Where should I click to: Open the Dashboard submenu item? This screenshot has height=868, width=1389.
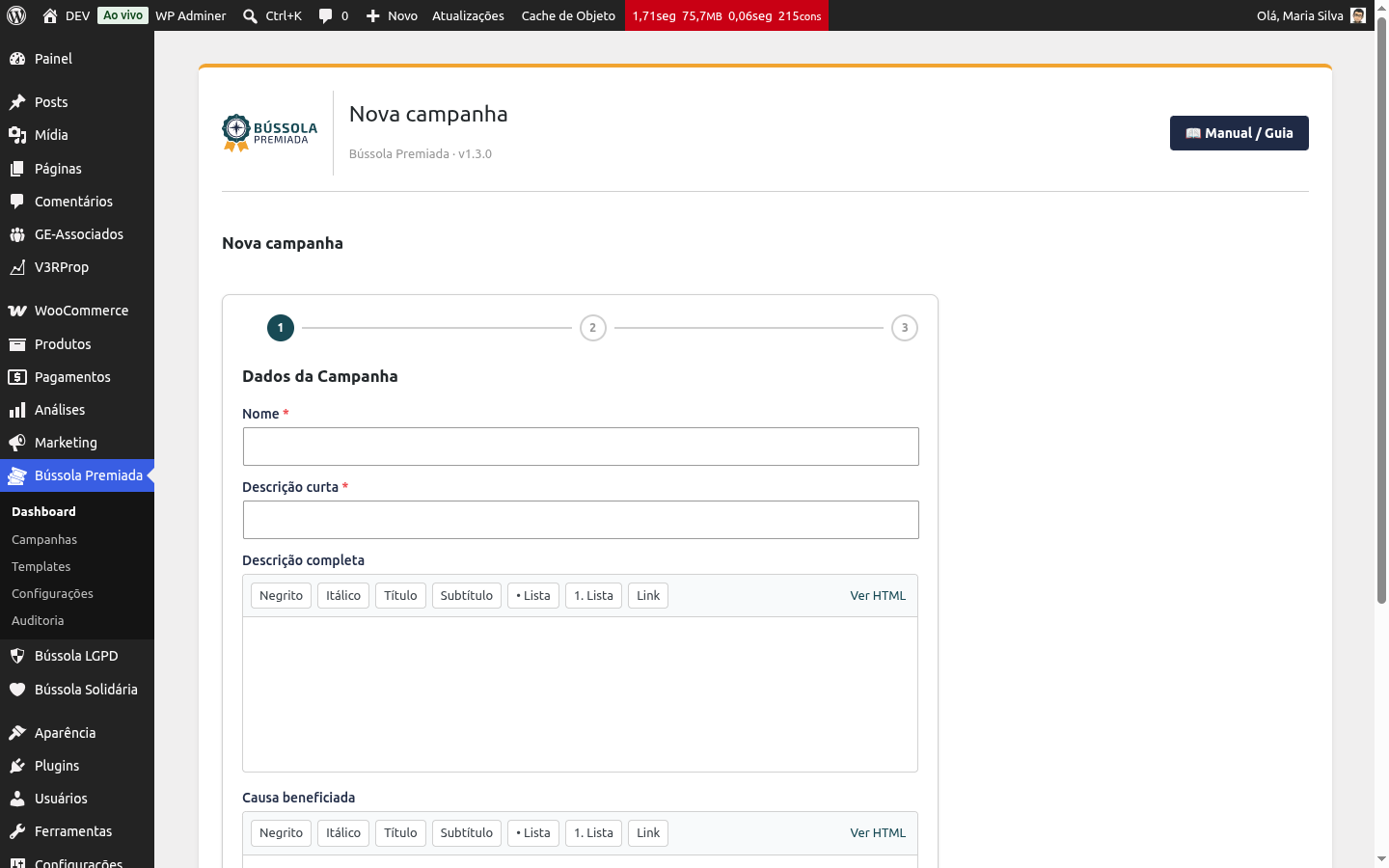(x=43, y=512)
